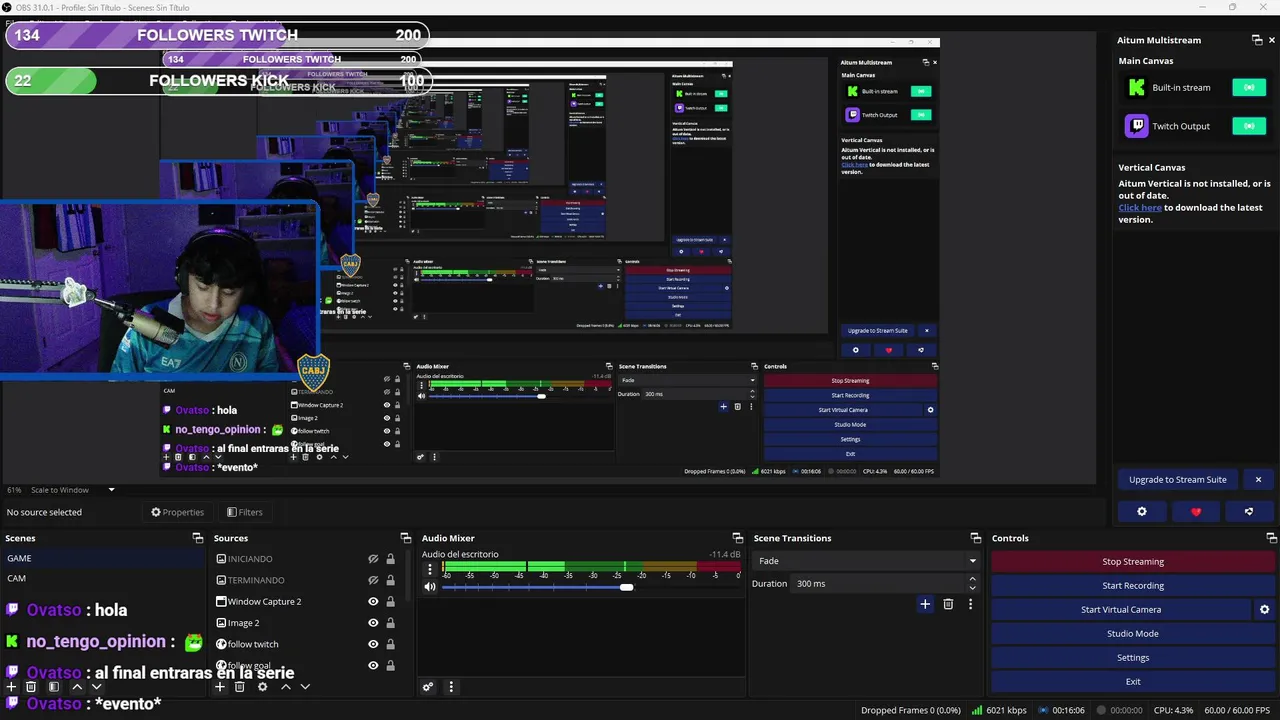This screenshot has width=1280, height=720.
Task: Open transition properties three-dot menu
Action: coord(970,604)
